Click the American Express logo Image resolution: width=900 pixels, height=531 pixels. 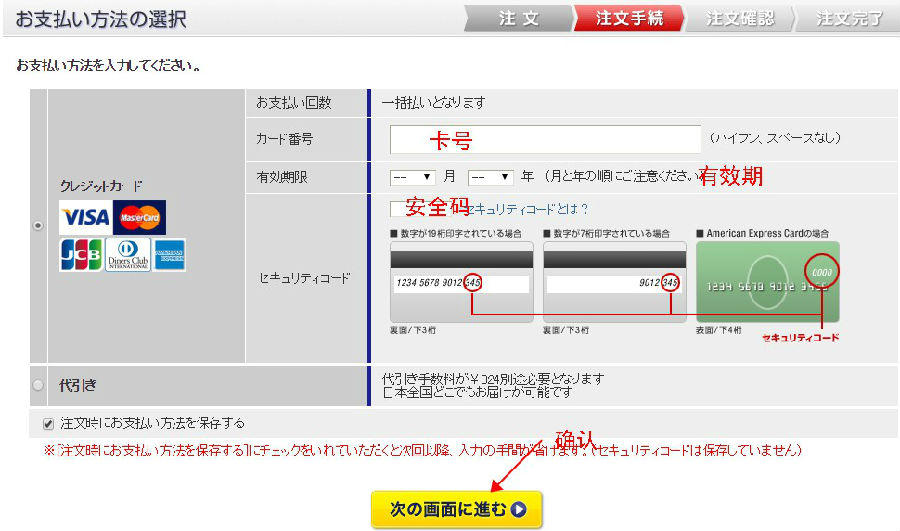tap(170, 254)
